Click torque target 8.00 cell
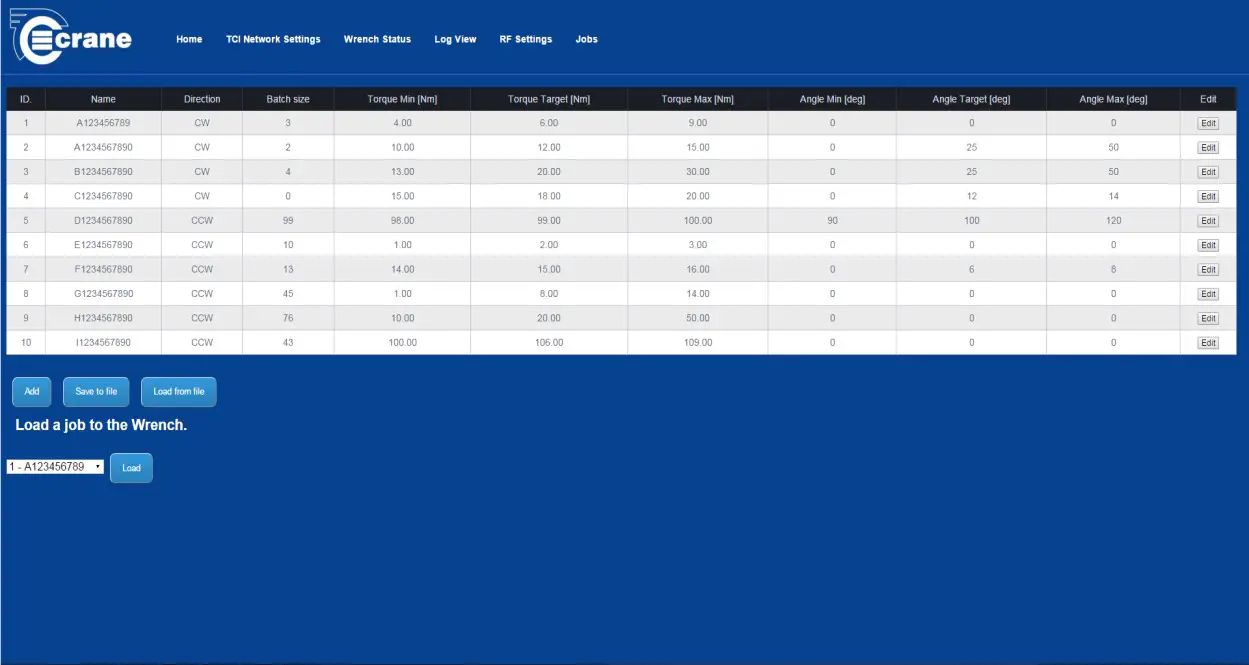This screenshot has height=665, width=1249. coord(549,294)
